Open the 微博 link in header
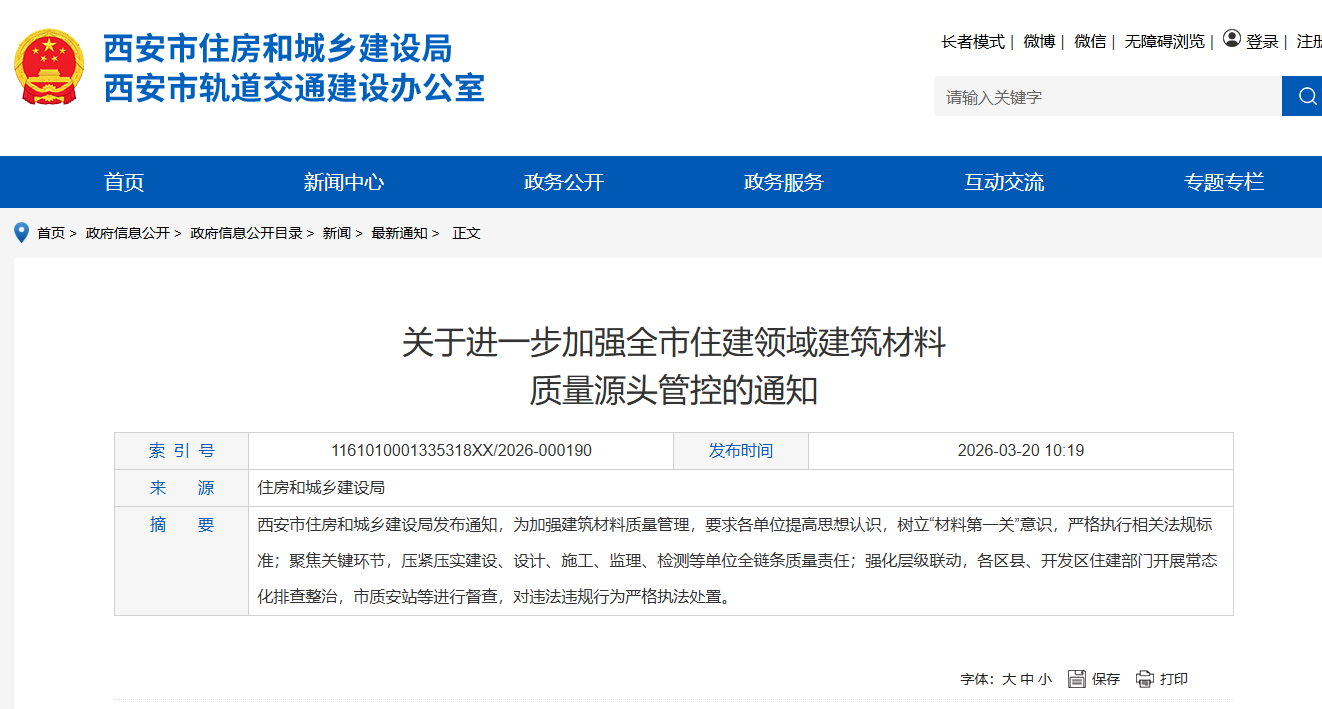Screen dimensions: 1322x709 (x=1039, y=41)
